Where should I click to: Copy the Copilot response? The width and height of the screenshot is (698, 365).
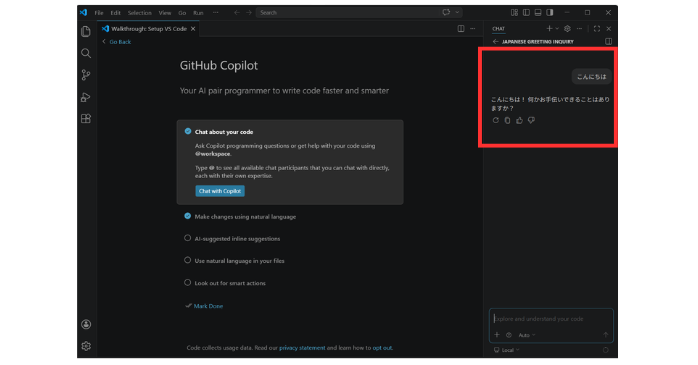[507, 120]
